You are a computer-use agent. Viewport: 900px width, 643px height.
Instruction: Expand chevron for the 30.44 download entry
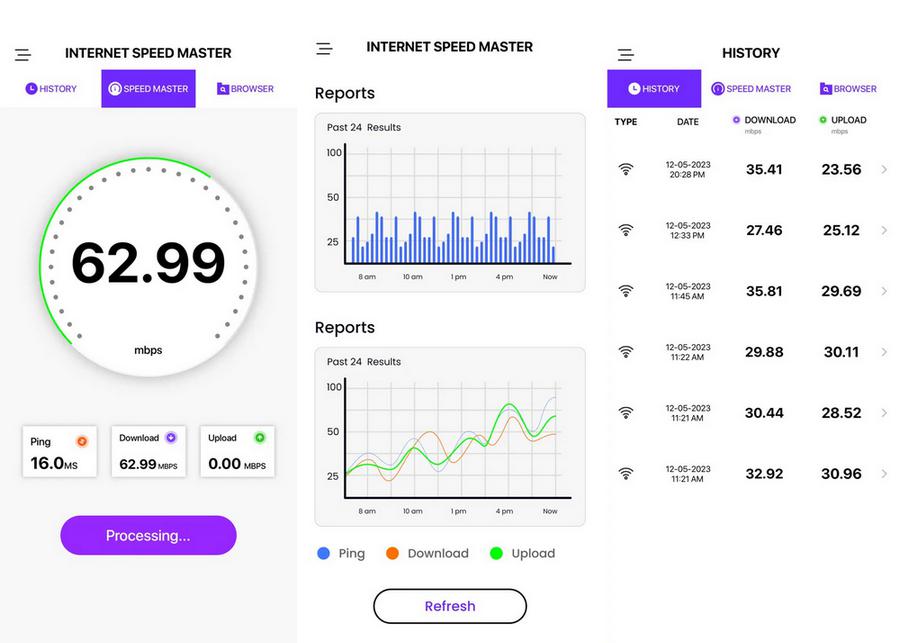click(884, 413)
